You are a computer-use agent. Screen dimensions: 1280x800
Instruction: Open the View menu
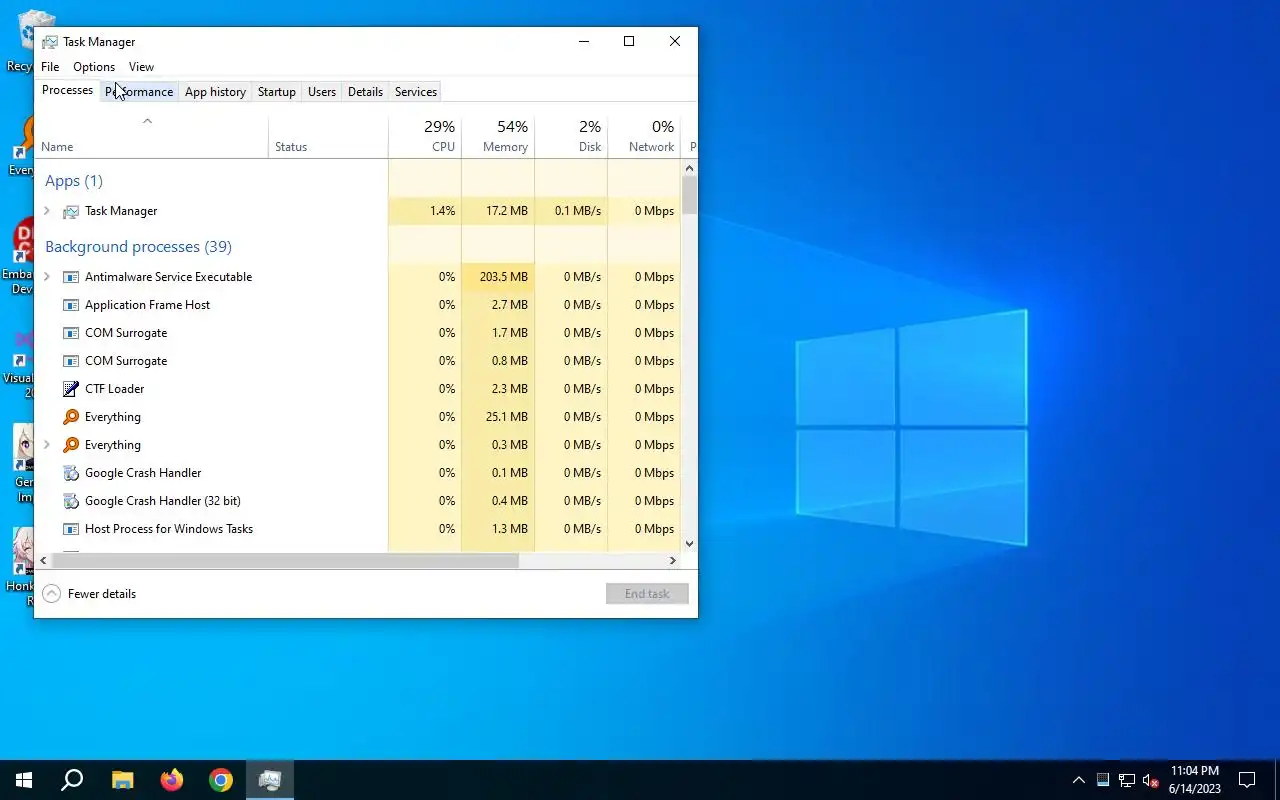(141, 67)
